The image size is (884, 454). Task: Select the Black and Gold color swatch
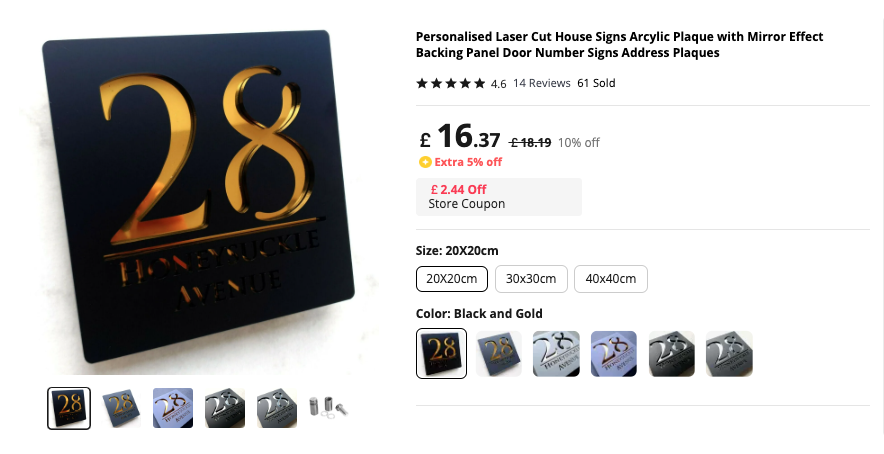pyautogui.click(x=441, y=353)
